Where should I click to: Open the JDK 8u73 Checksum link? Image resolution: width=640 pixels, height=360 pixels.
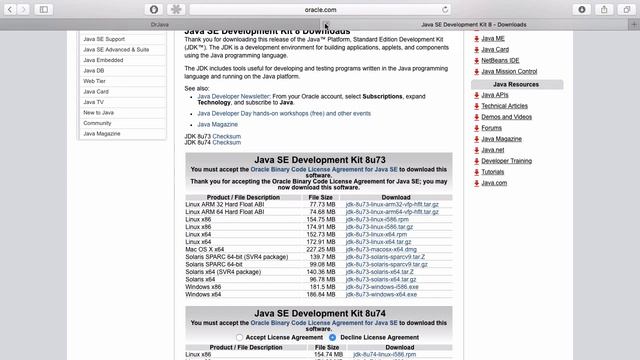coord(227,136)
